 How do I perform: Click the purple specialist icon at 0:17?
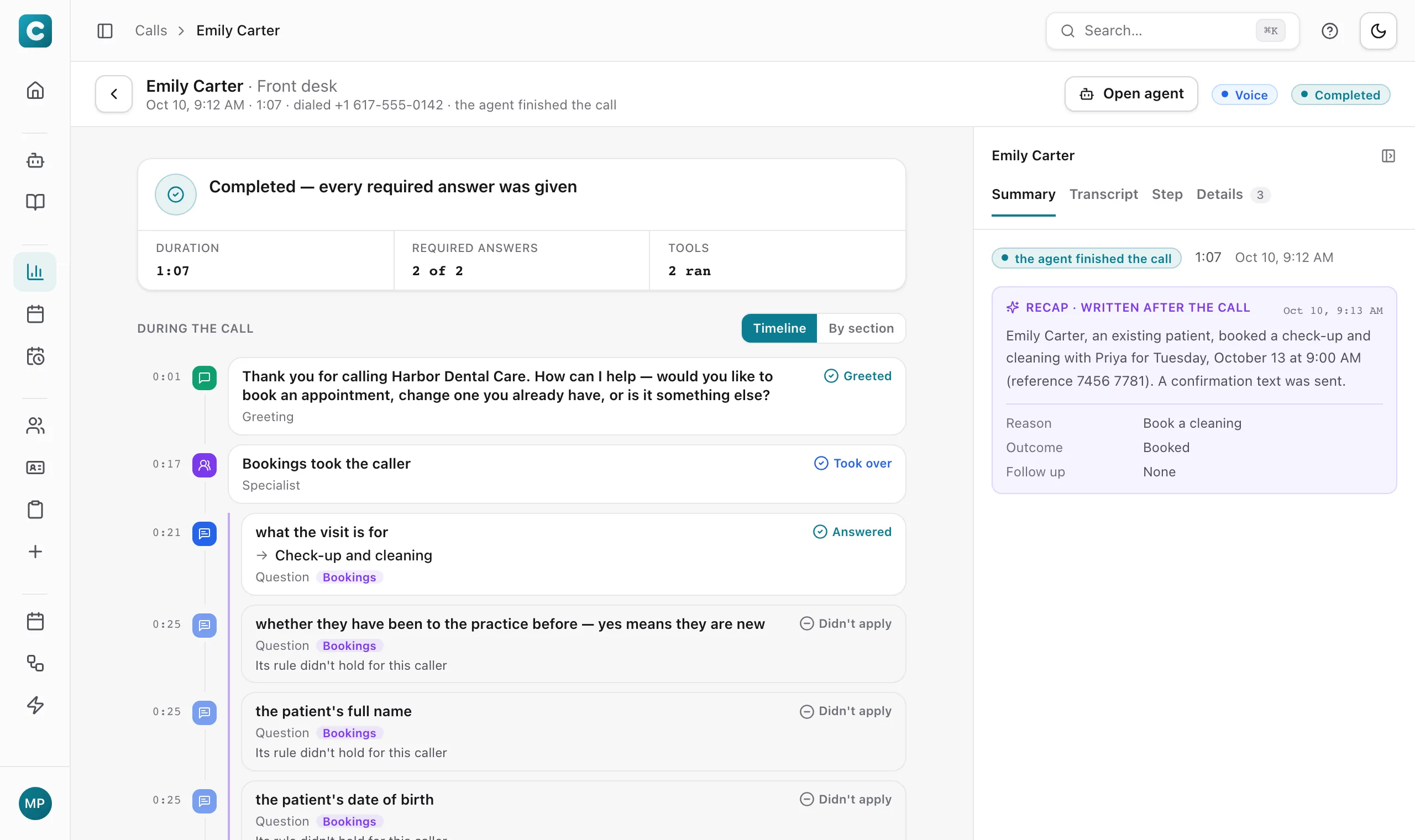[x=205, y=465]
